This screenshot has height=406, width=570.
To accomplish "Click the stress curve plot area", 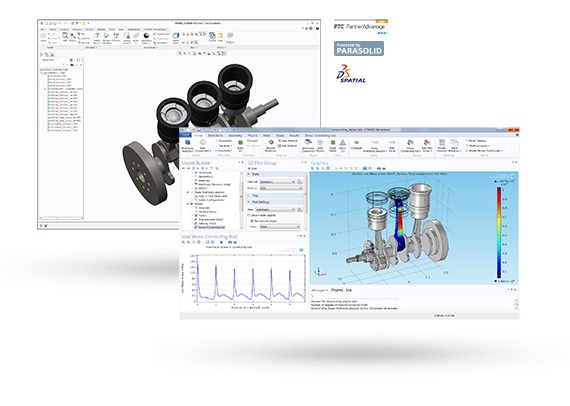I will tap(251, 278).
